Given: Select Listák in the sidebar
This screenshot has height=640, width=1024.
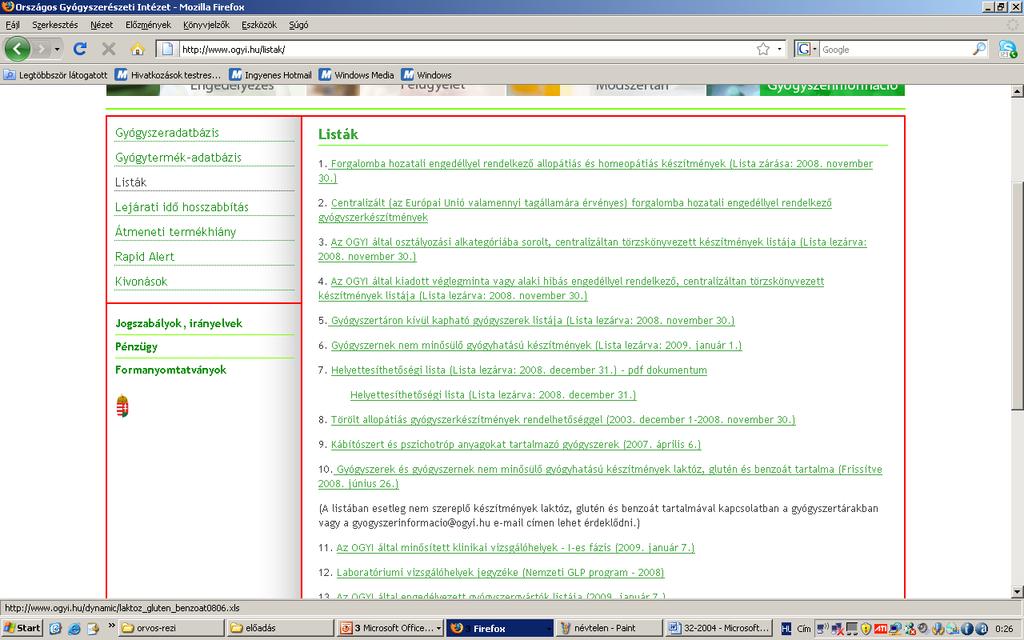Looking at the screenshot, I should pyautogui.click(x=131, y=182).
